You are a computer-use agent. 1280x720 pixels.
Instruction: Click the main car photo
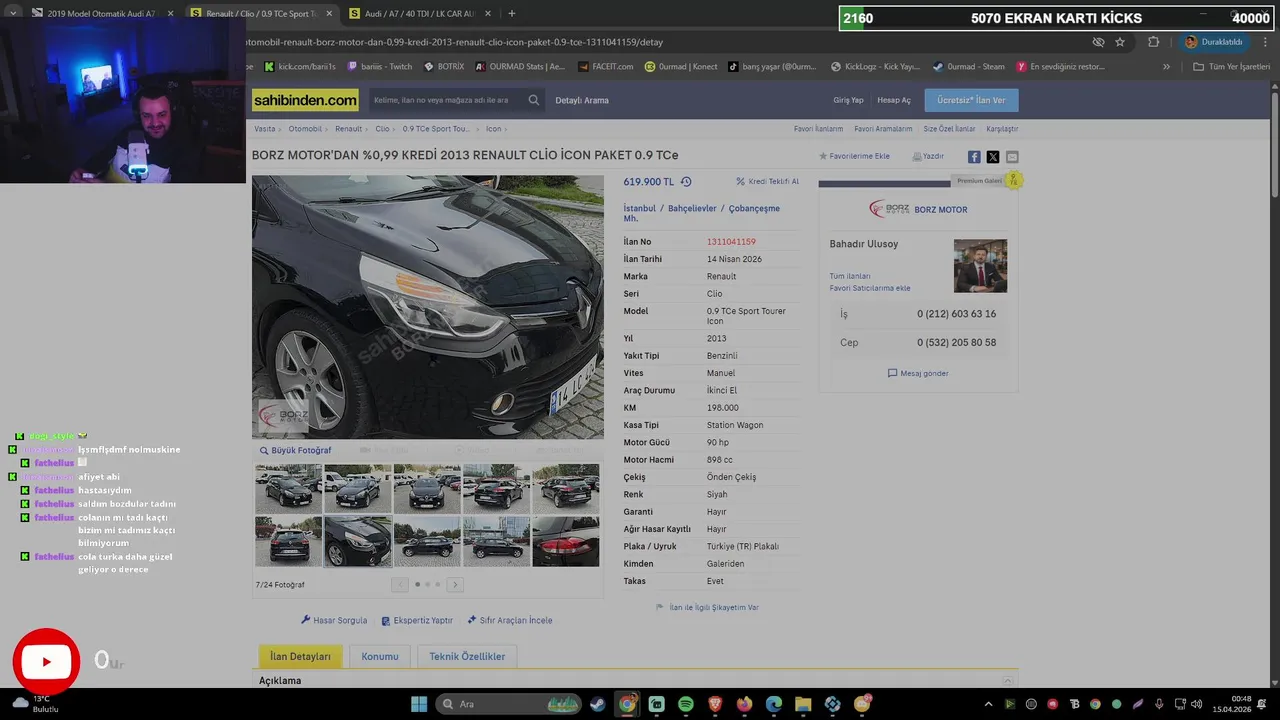click(428, 307)
